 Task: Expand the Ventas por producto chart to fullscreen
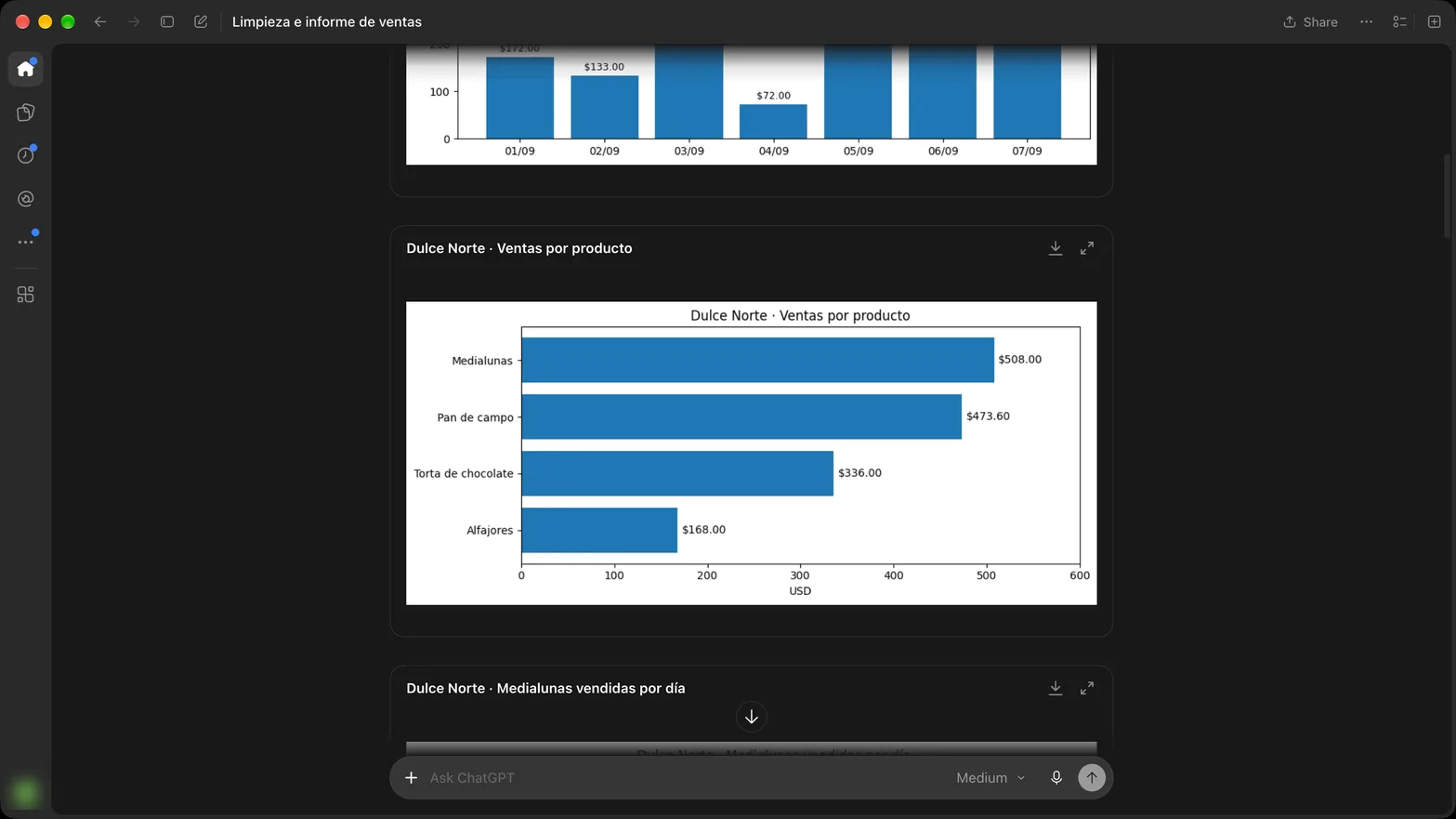point(1087,248)
